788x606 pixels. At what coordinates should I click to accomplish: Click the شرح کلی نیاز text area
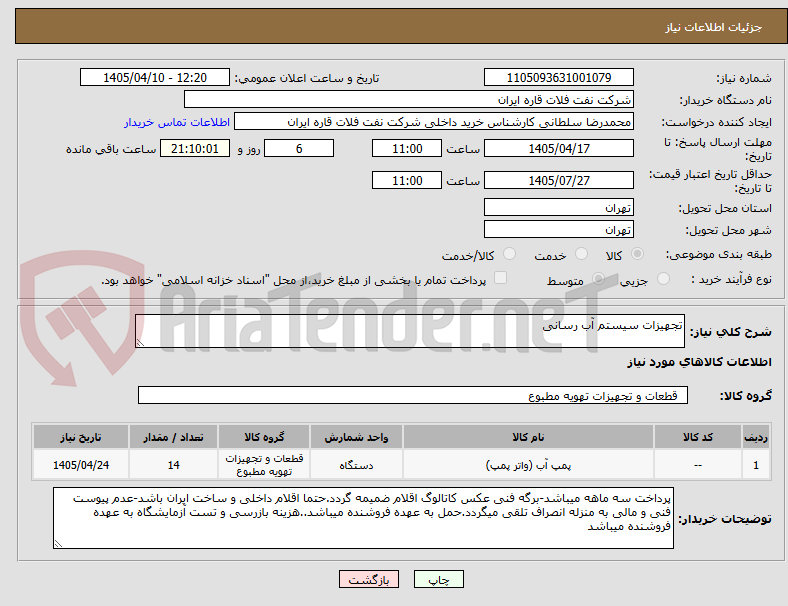(x=410, y=331)
